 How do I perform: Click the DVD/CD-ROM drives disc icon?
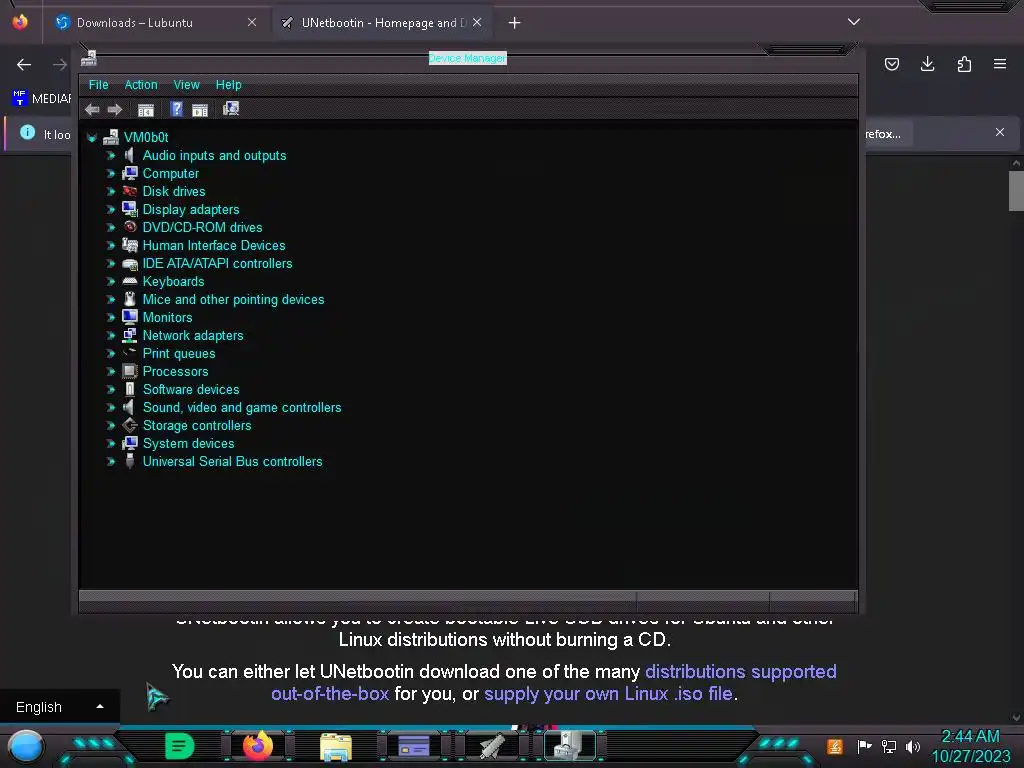click(x=130, y=227)
